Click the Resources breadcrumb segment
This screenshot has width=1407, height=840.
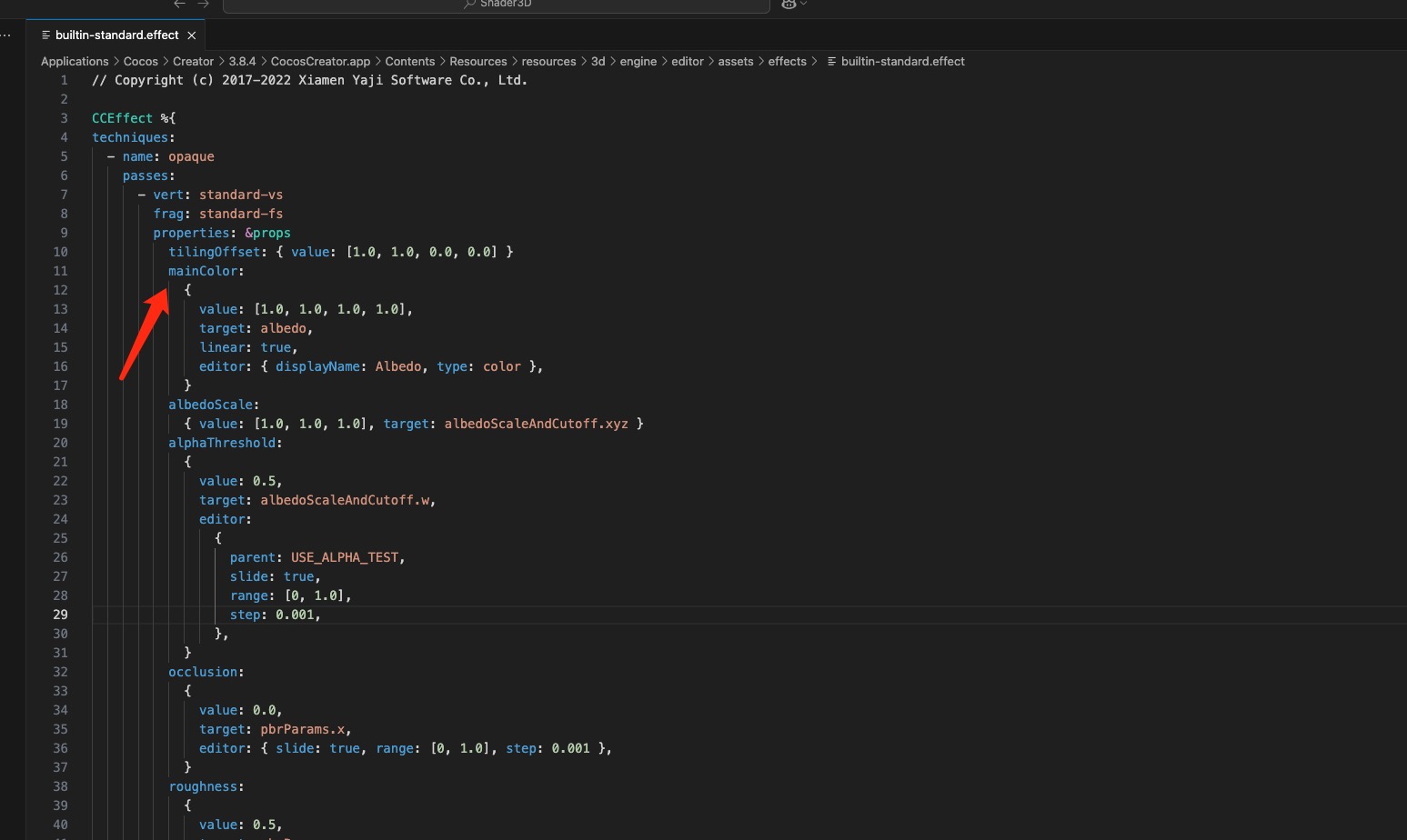(x=477, y=62)
